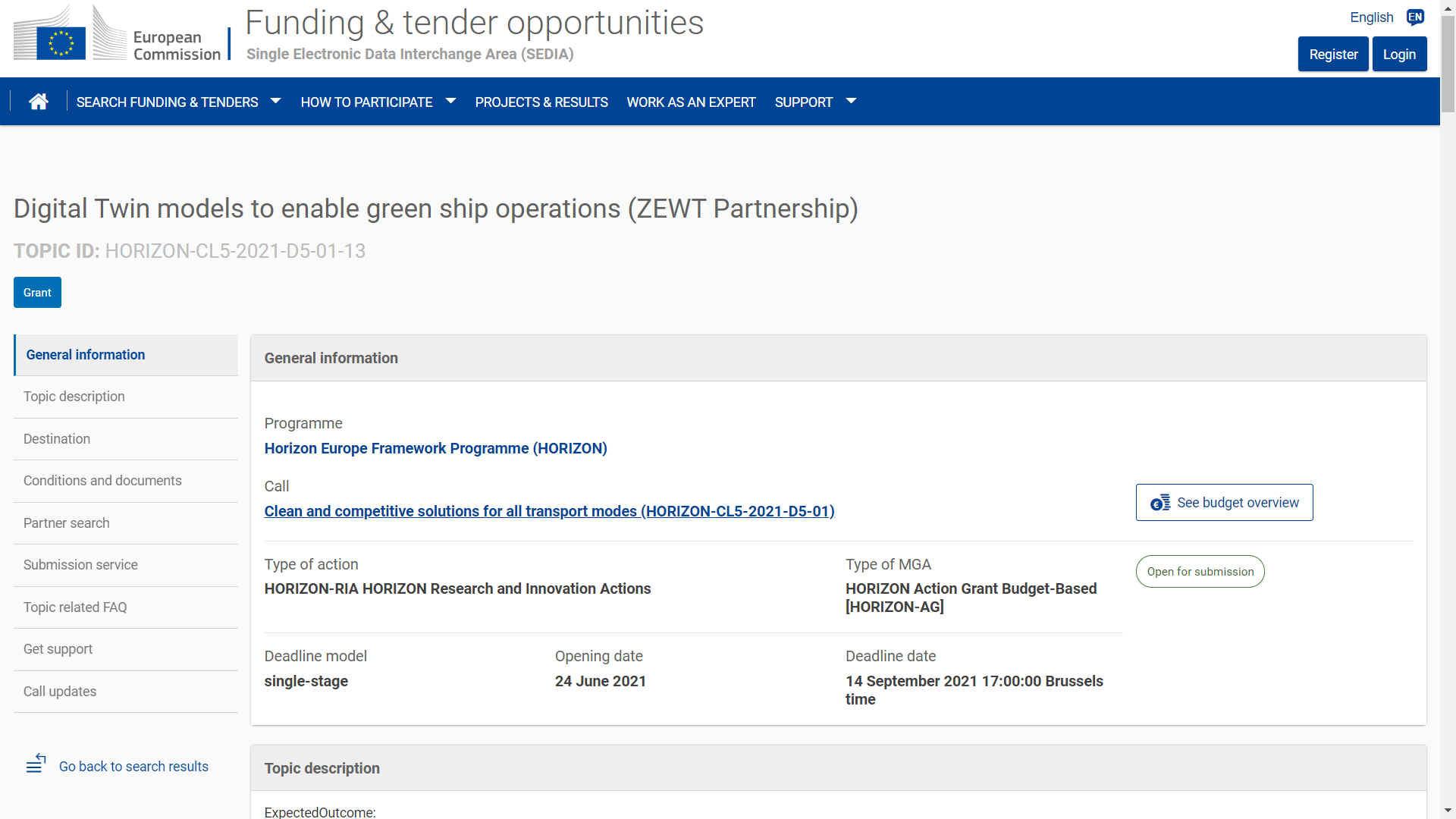
Task: Click the Register button
Action: pyautogui.click(x=1333, y=54)
